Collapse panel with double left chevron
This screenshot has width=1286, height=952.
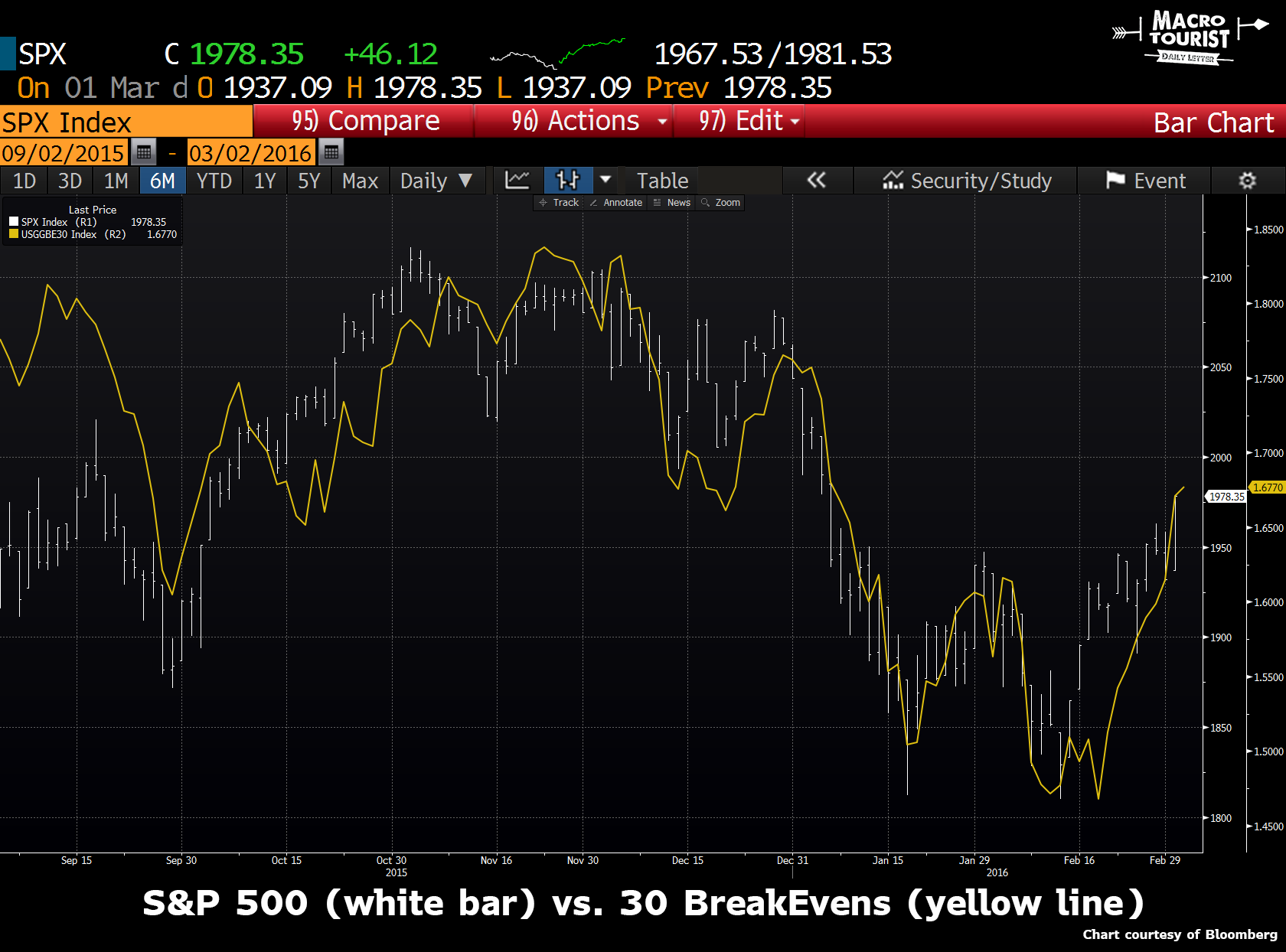click(x=817, y=181)
